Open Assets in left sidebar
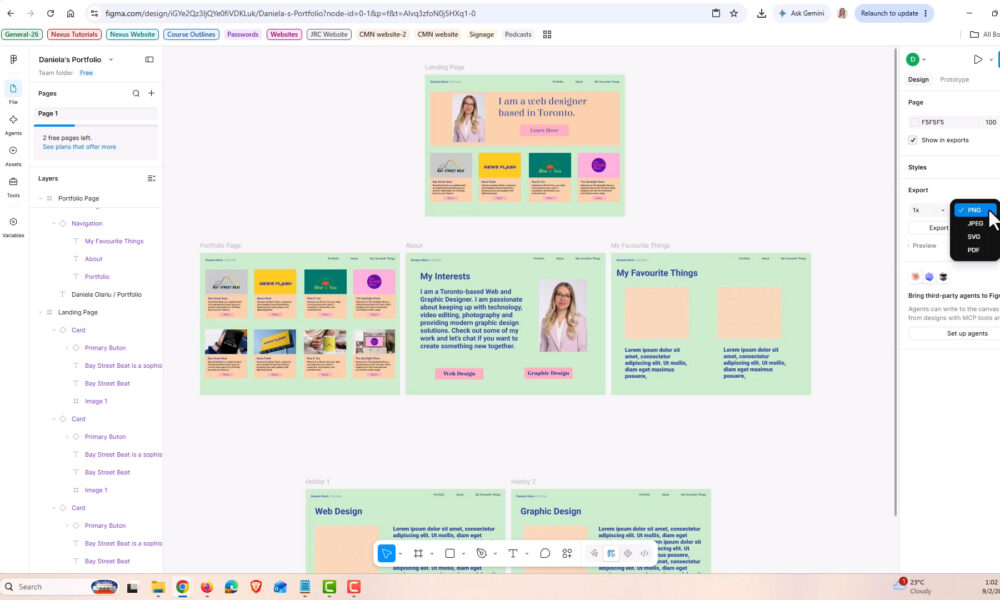Viewport: 1000px width, 600px height. (13, 155)
